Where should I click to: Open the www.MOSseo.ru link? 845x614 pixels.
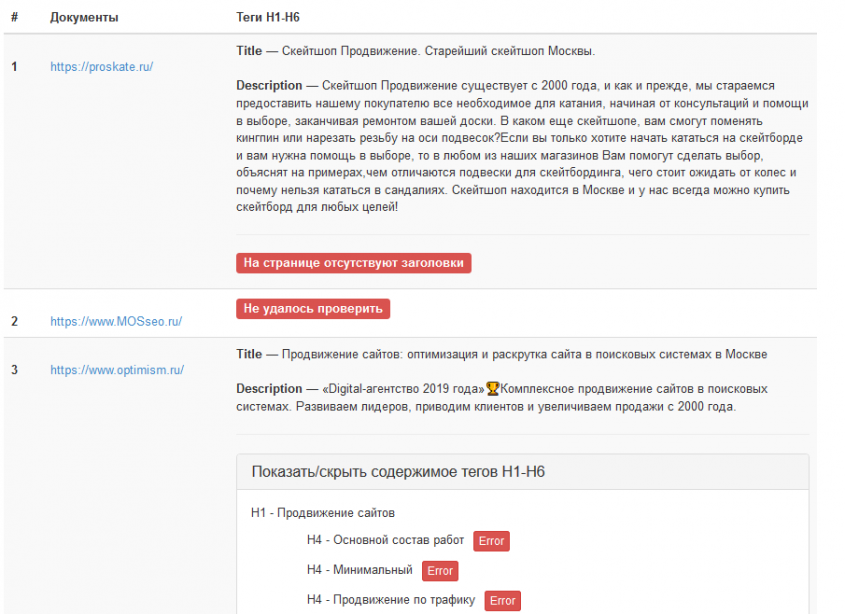116,322
